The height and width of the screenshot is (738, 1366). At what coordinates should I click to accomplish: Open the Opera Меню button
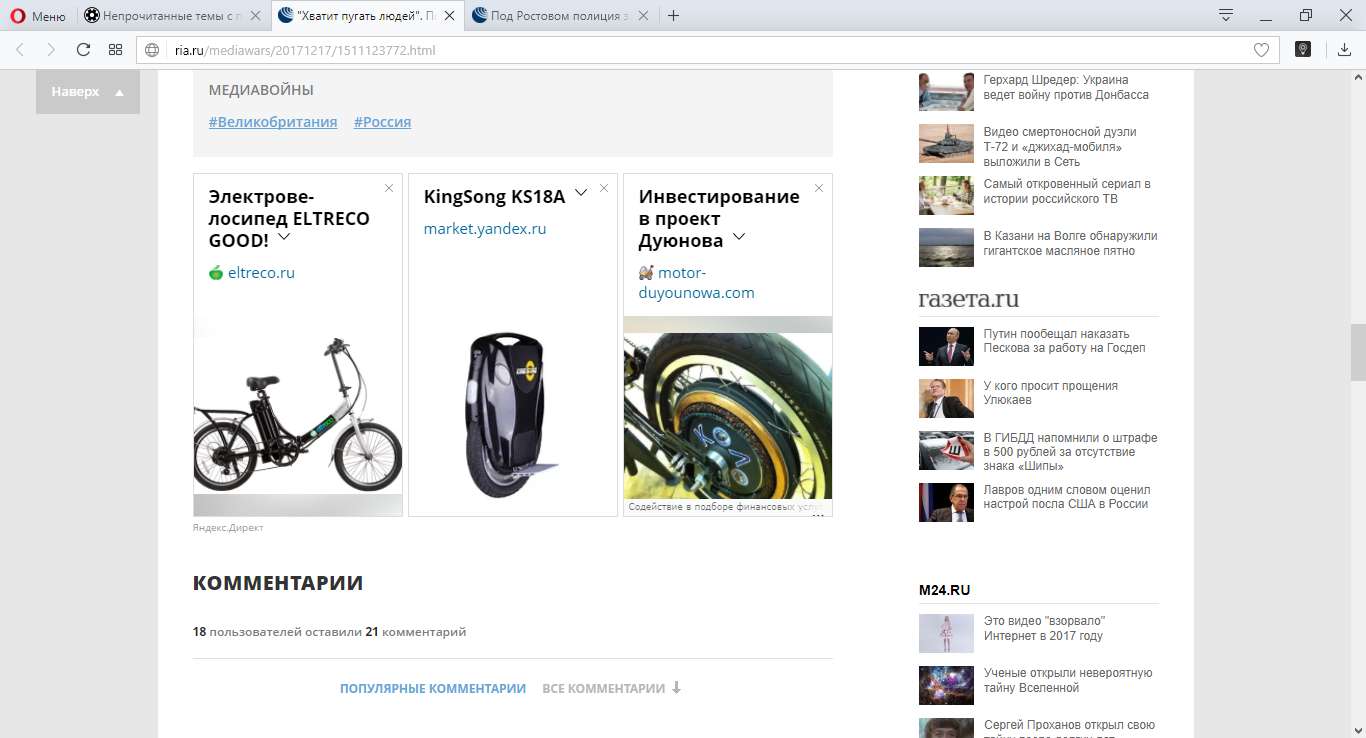(38, 15)
